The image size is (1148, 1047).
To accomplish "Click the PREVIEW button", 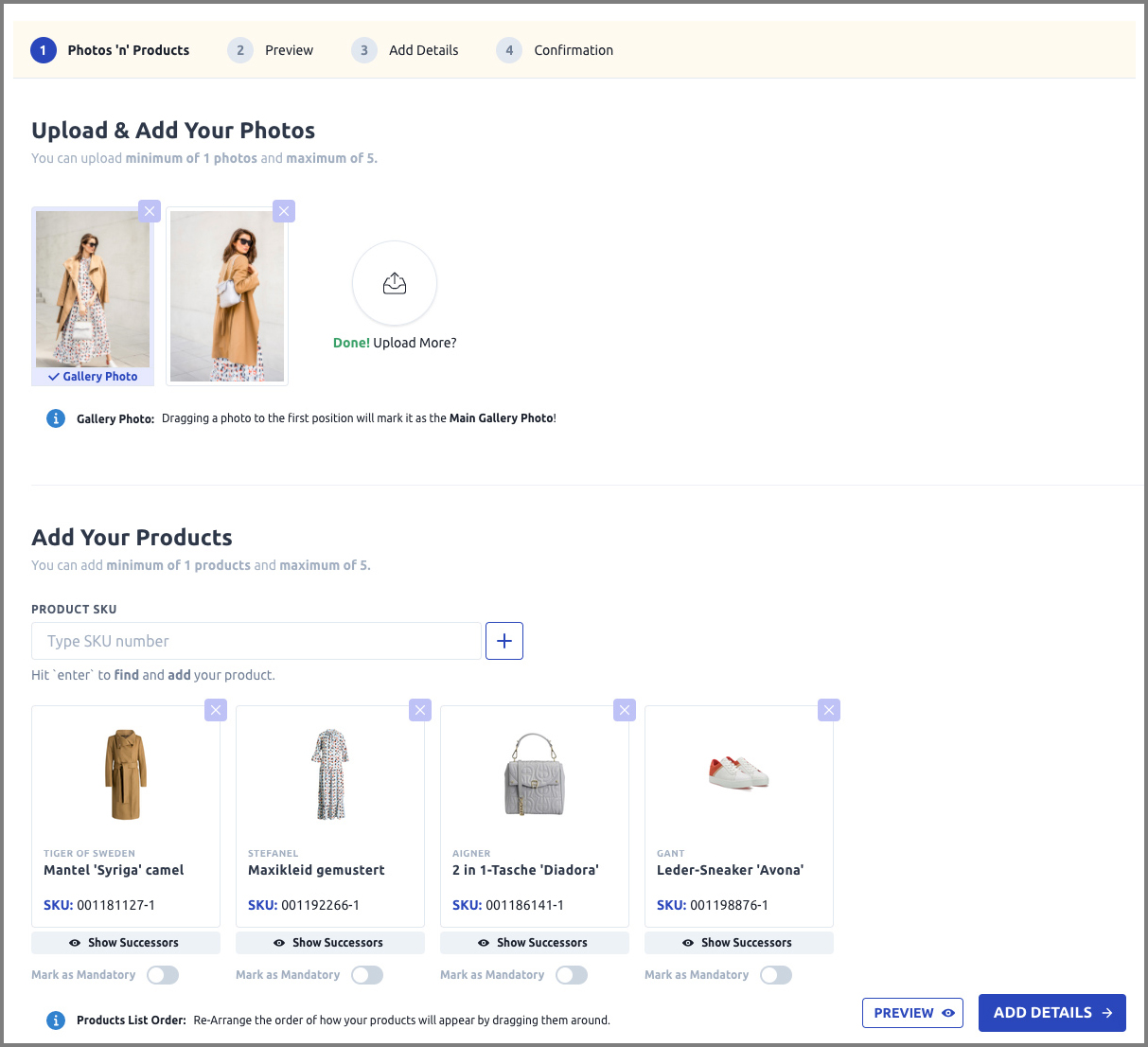I will [912, 1013].
